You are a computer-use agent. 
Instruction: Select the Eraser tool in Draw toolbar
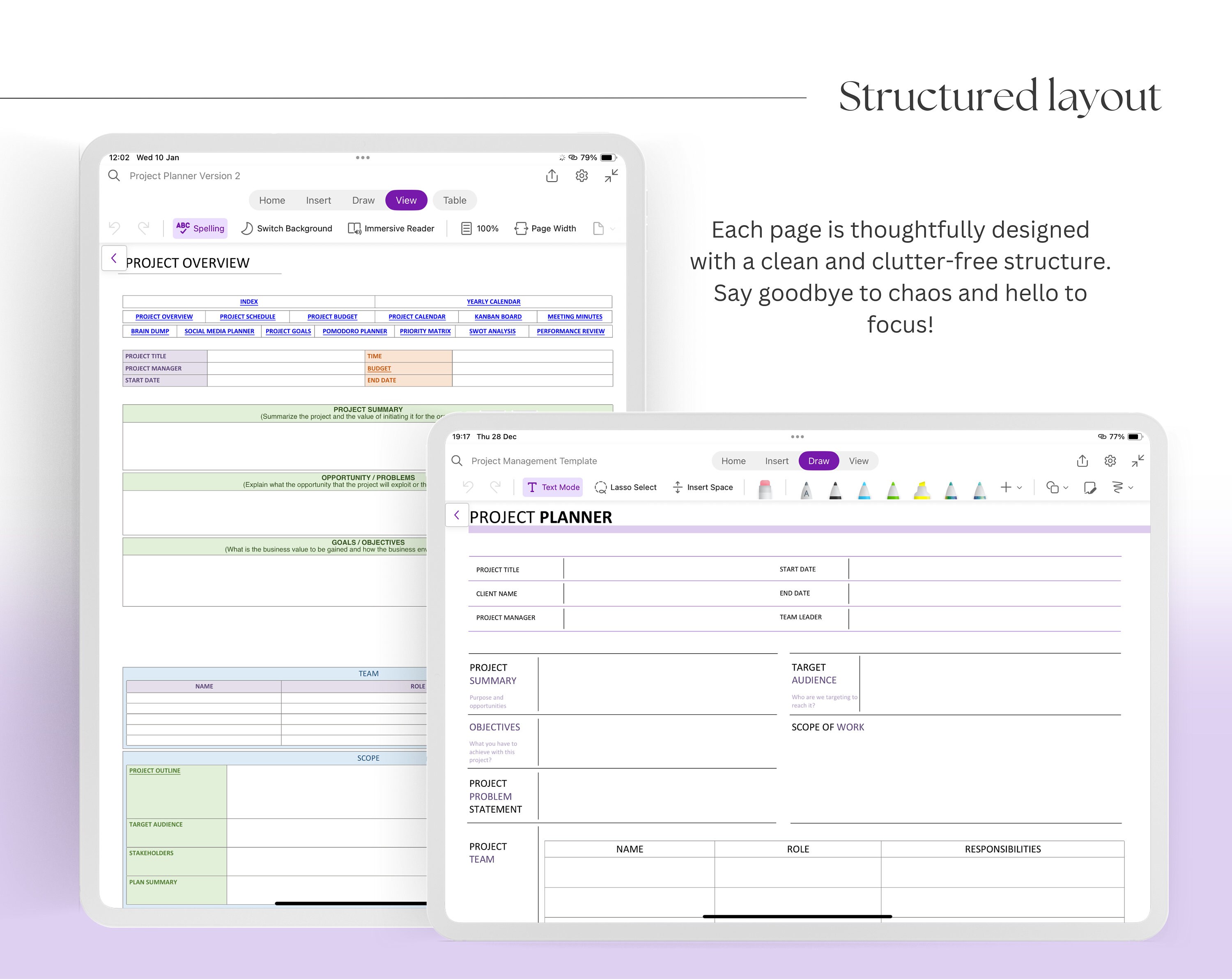(x=766, y=488)
